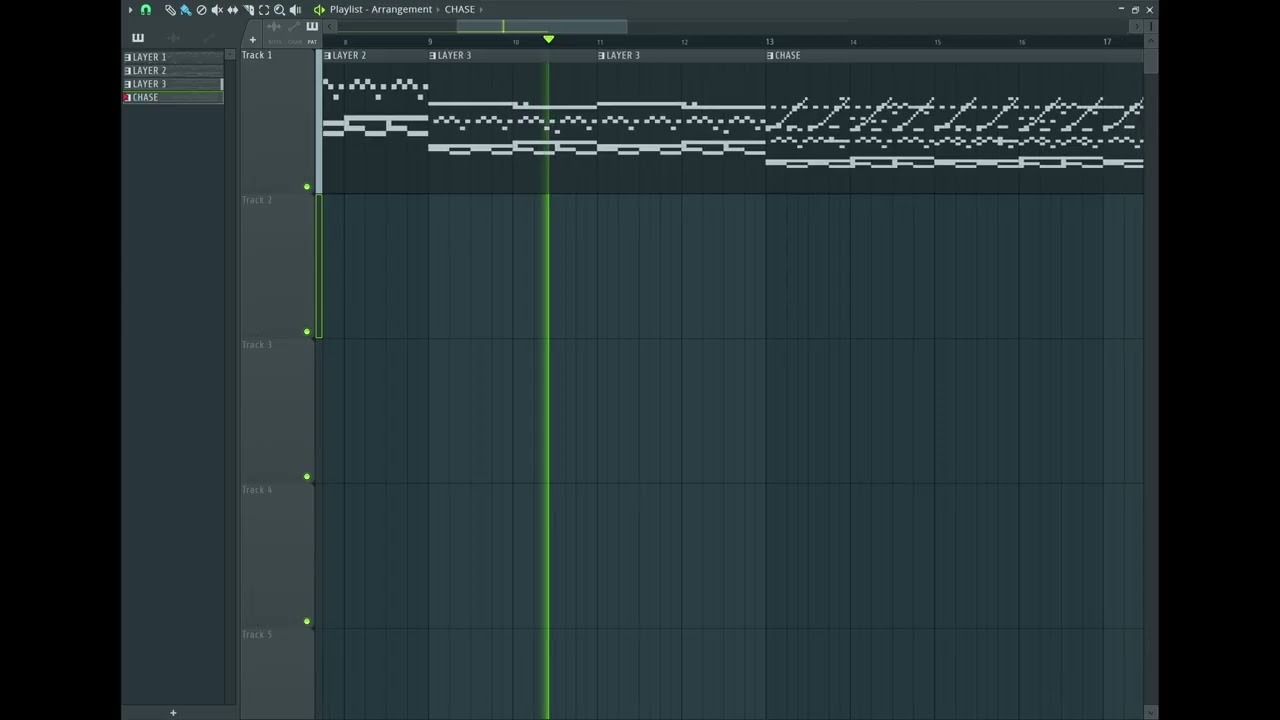
Task: Expand the arrow after CHASE
Action: click(x=481, y=9)
